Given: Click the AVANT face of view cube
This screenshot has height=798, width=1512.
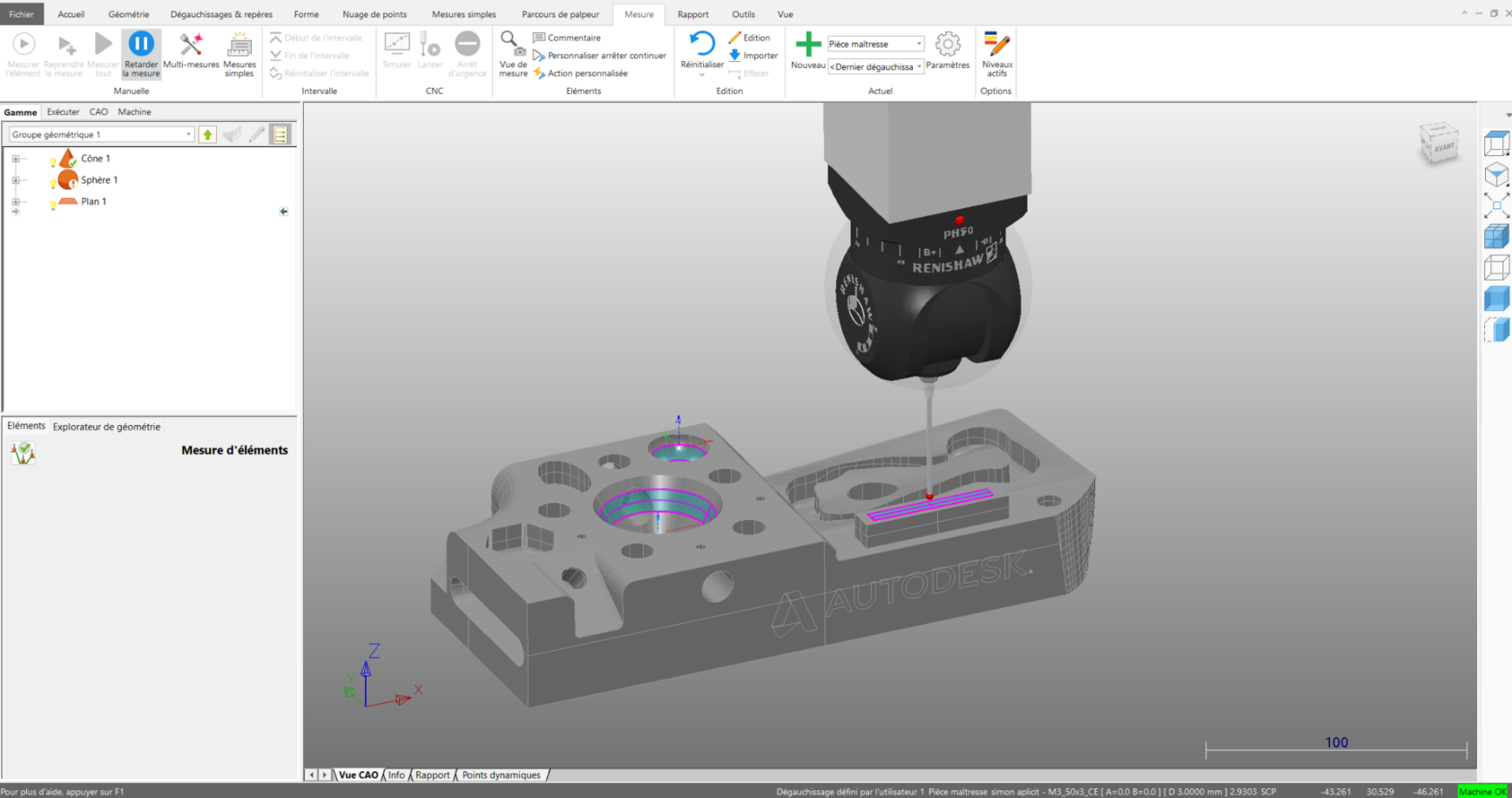Looking at the screenshot, I should click(1443, 148).
